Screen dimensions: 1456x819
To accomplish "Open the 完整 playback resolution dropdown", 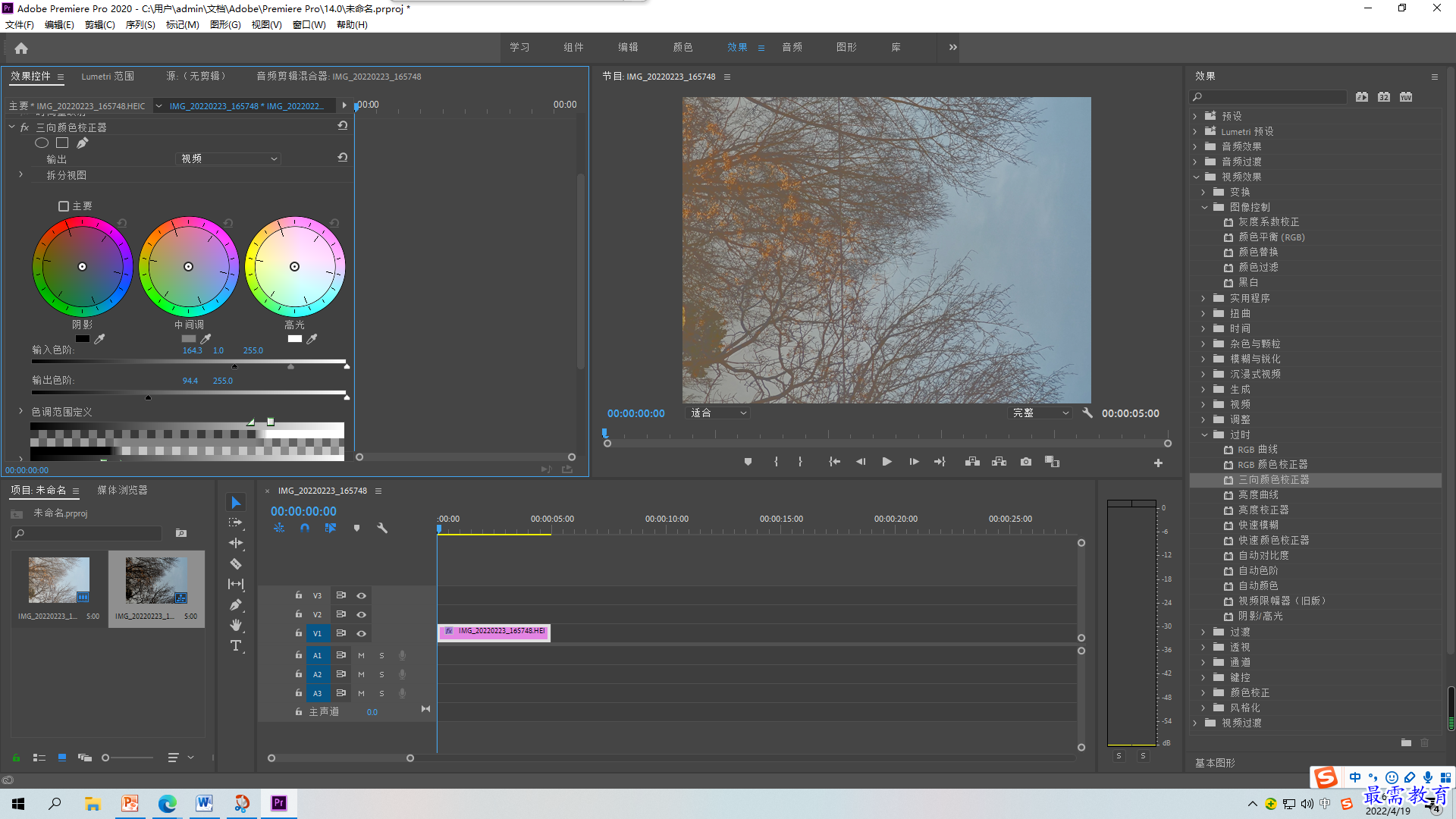I will (1040, 413).
